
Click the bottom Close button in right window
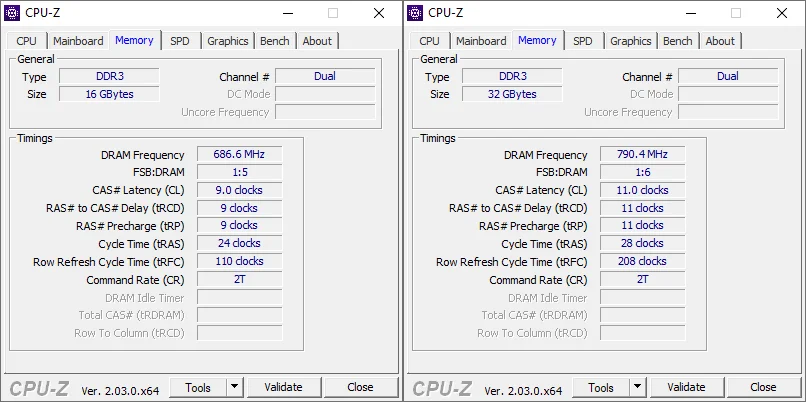[763, 387]
